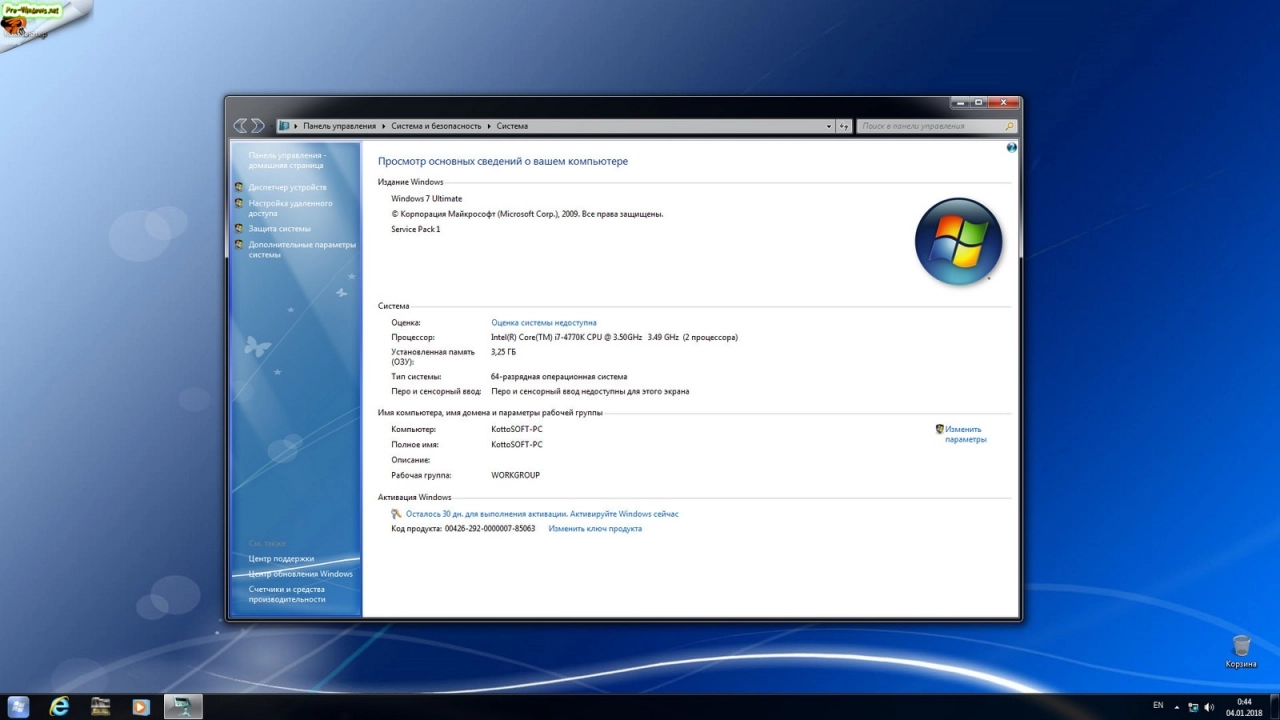This screenshot has height=720, width=1280.
Task: Open Защита системы link
Action: (x=279, y=228)
